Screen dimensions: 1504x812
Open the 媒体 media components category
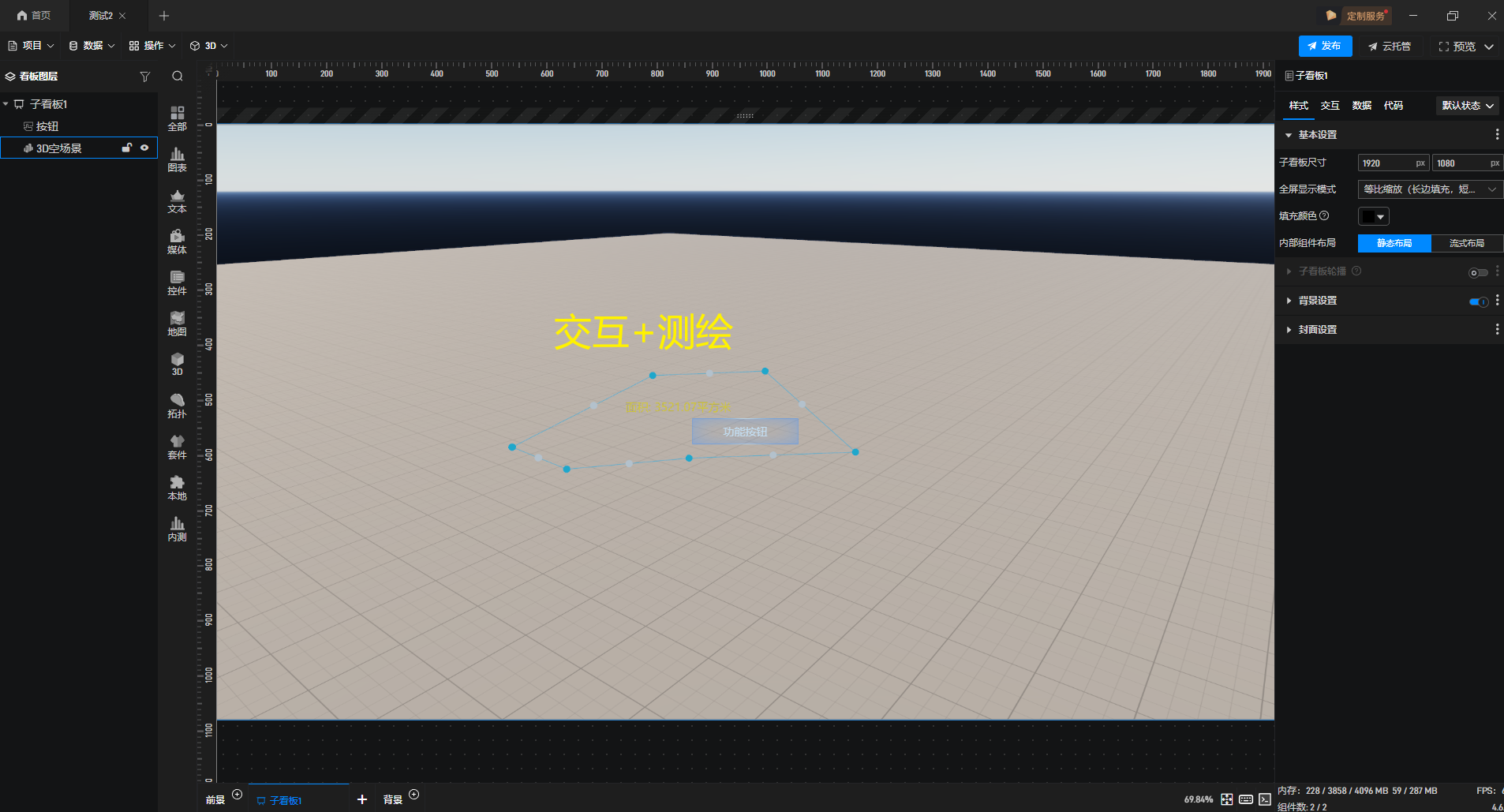pyautogui.click(x=177, y=241)
